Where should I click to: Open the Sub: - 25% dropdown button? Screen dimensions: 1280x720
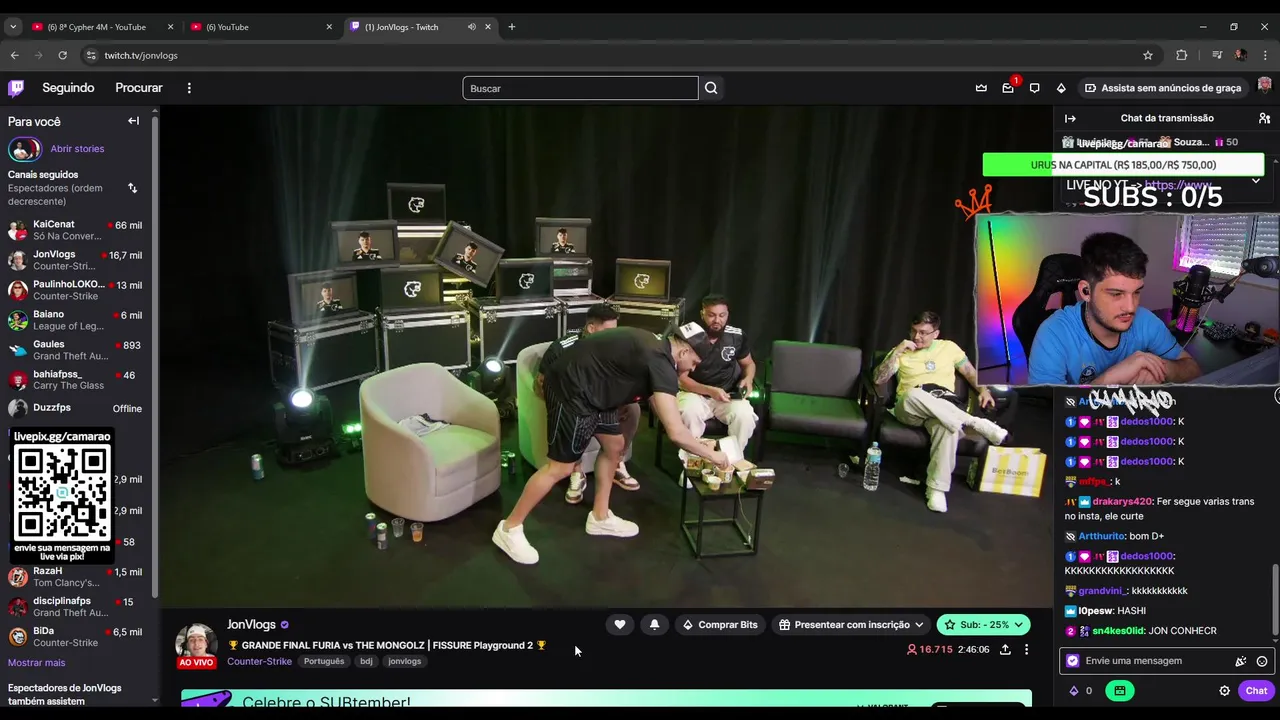(x=983, y=625)
